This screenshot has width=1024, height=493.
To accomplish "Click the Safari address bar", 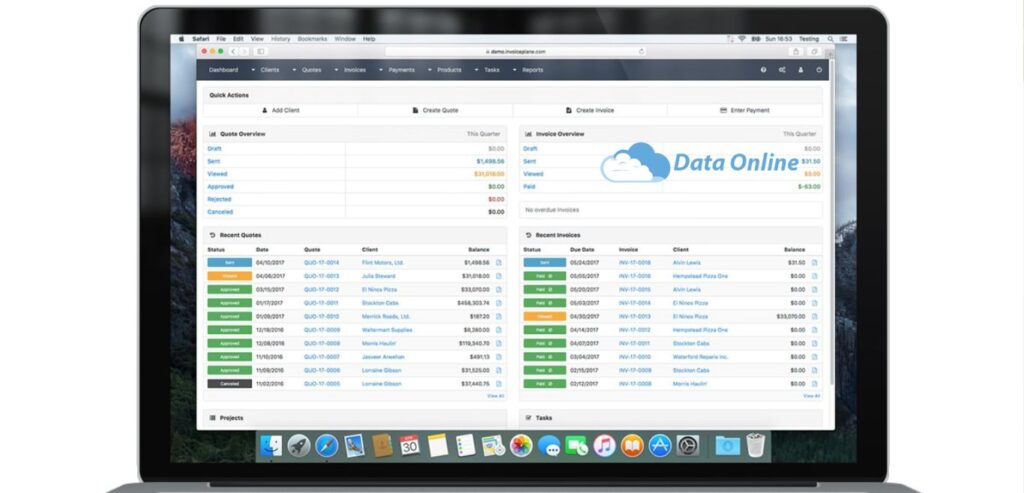I will [515, 52].
